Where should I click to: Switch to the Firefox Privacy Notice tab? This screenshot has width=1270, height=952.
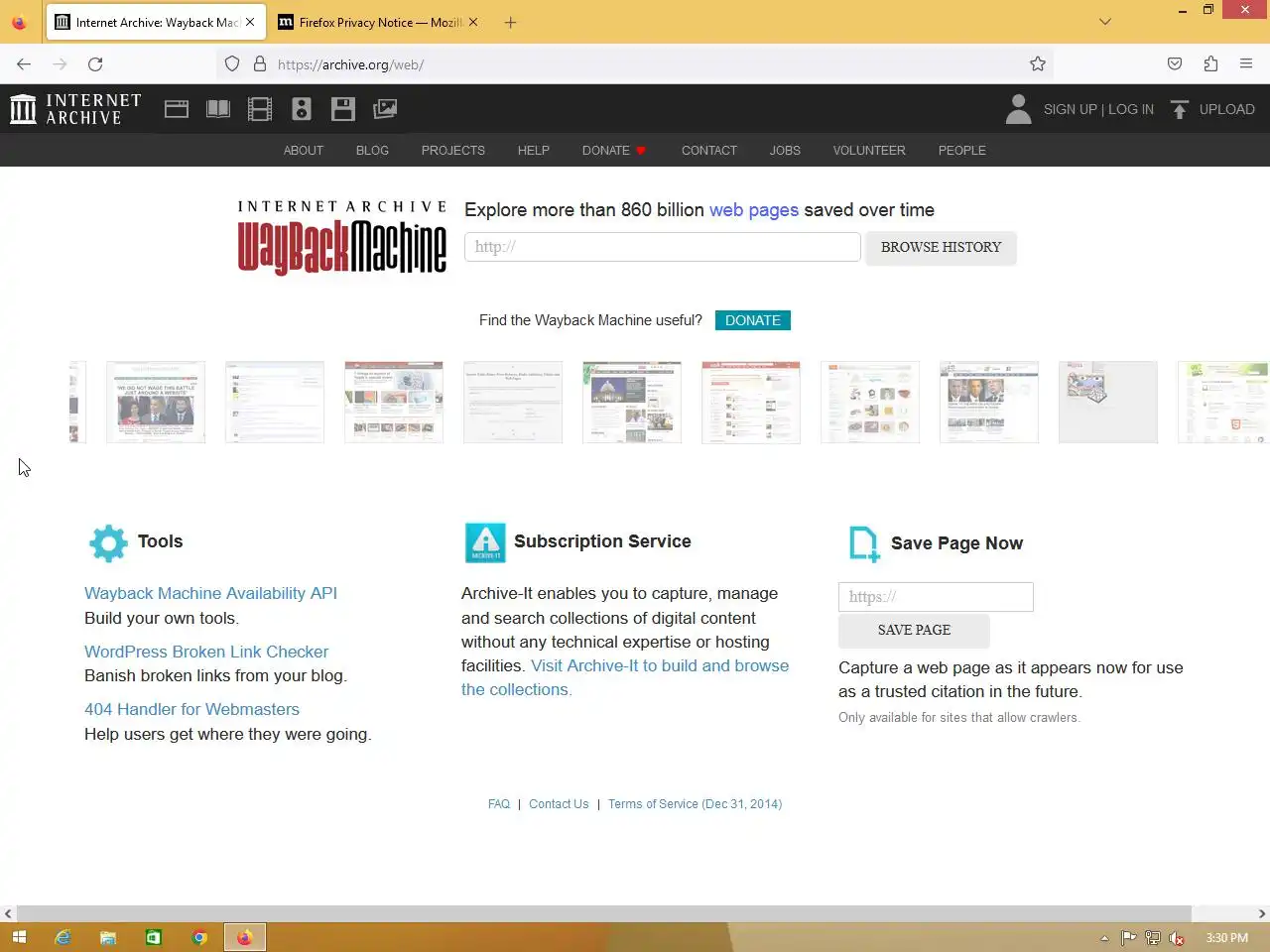(377, 22)
